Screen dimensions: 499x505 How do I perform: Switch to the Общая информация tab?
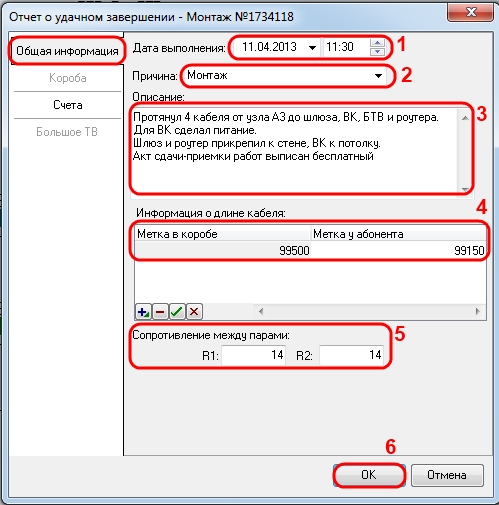67,51
